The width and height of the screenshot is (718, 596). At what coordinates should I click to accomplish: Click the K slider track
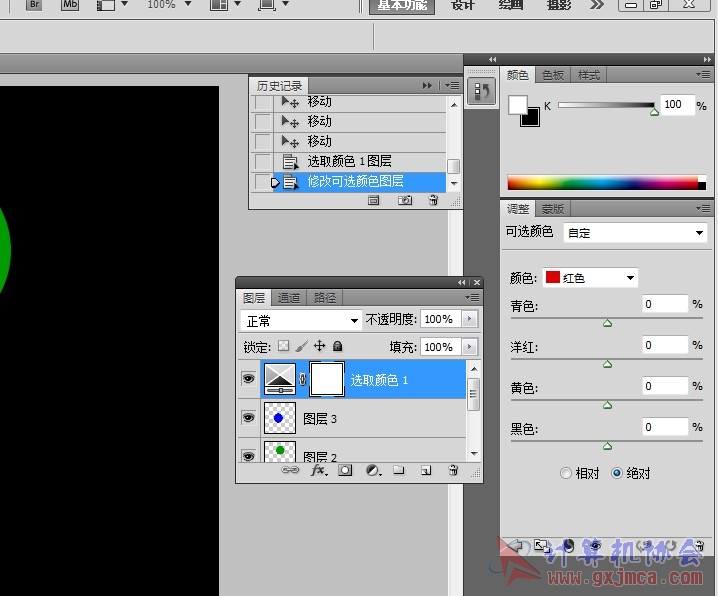click(606, 105)
